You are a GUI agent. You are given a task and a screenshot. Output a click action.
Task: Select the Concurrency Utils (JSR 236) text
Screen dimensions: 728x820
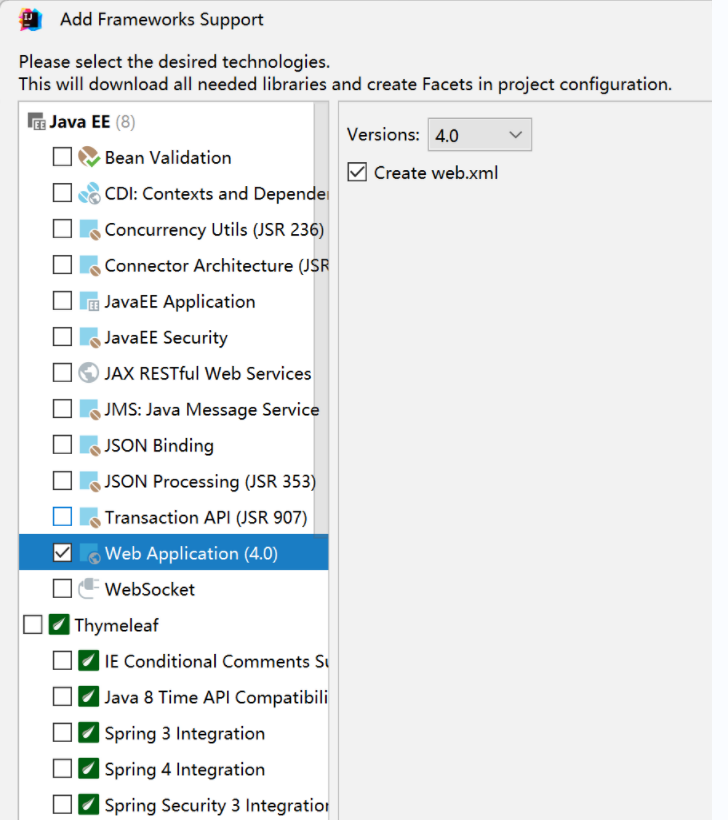pyautogui.click(x=214, y=230)
